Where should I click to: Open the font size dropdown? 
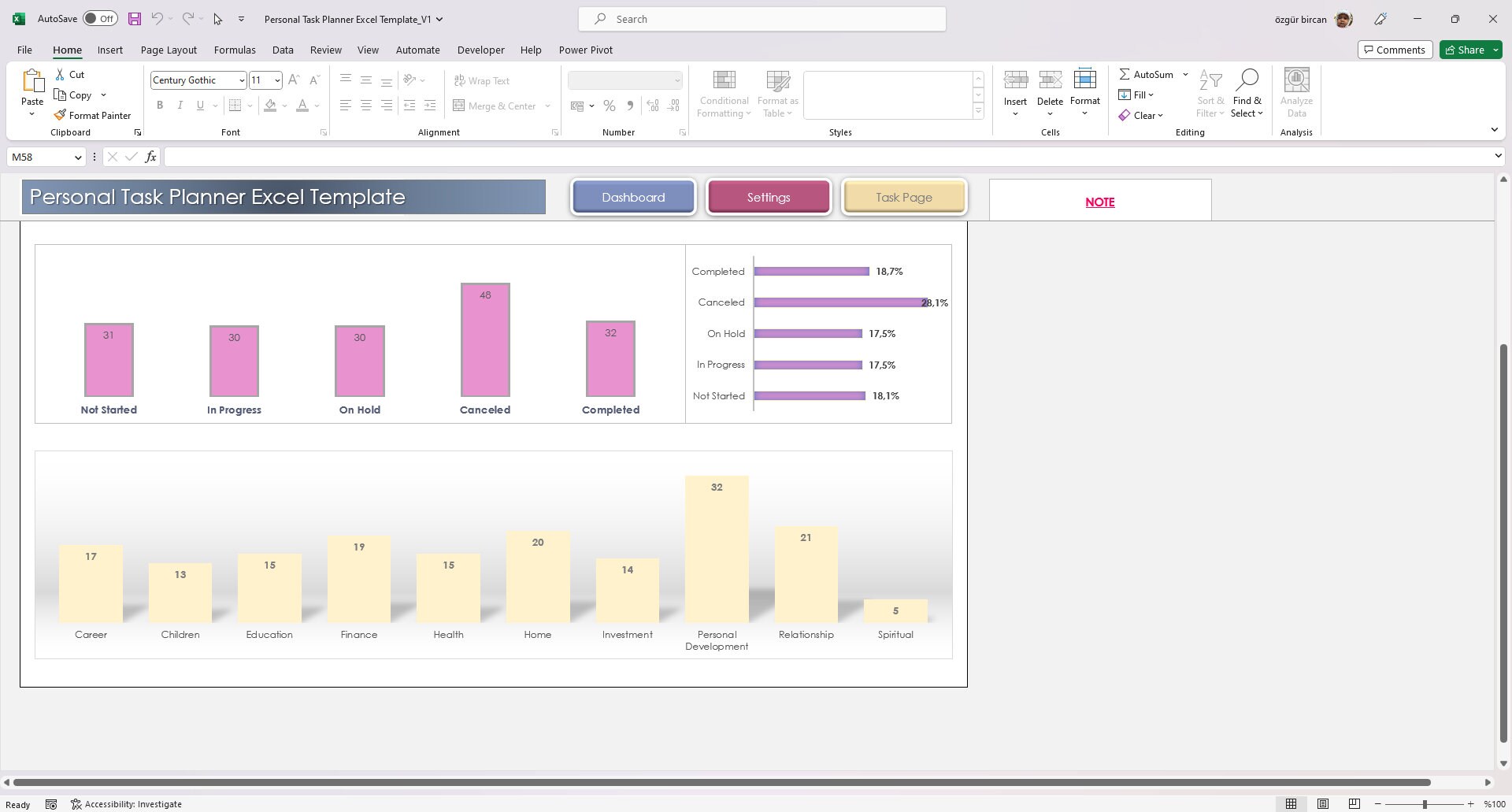[277, 80]
